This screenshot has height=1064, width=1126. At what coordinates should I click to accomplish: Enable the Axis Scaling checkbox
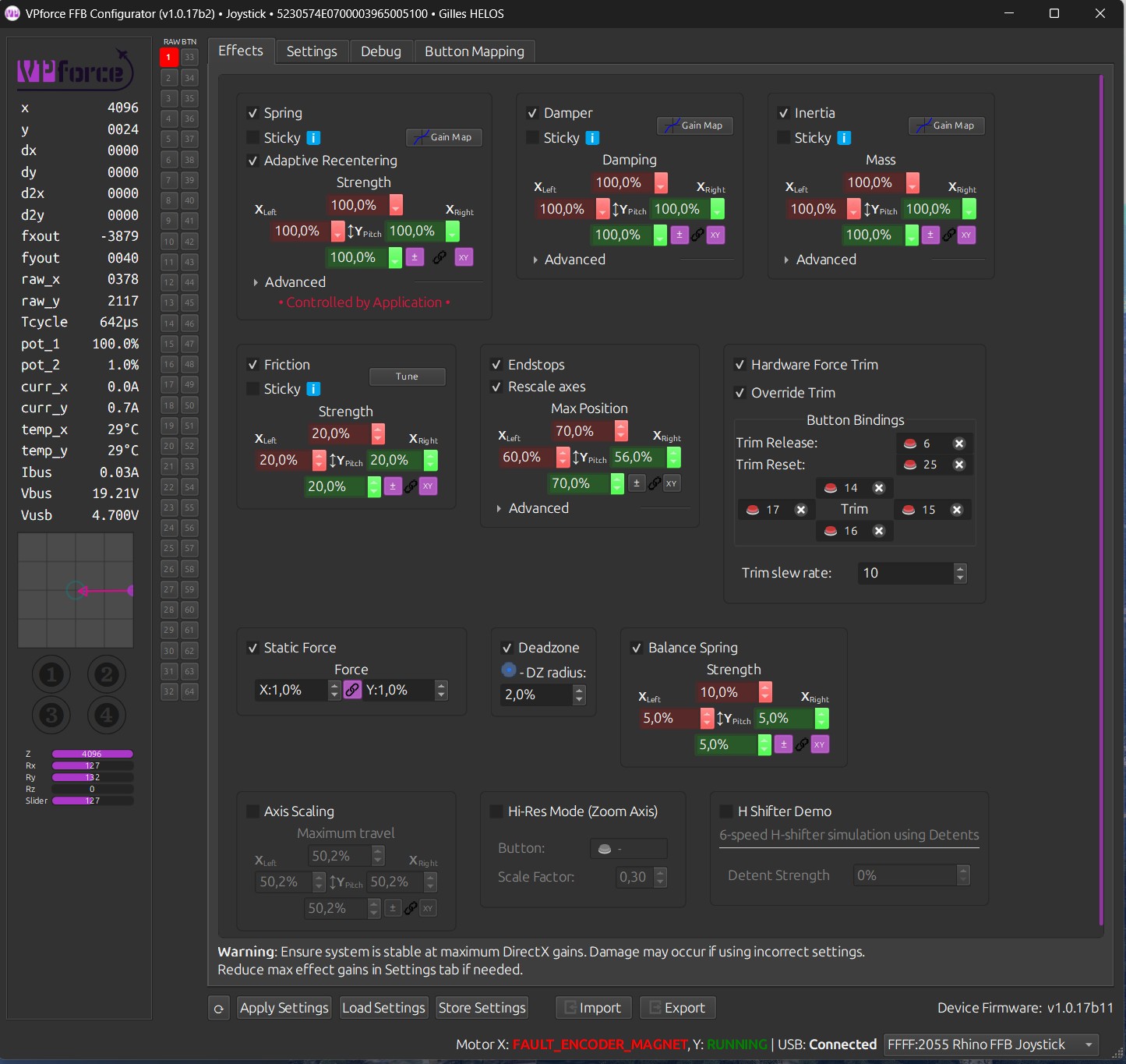(252, 811)
